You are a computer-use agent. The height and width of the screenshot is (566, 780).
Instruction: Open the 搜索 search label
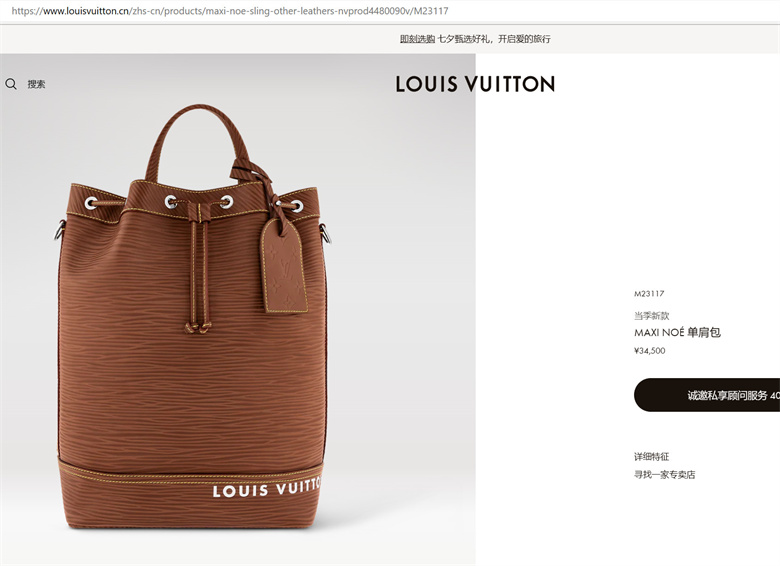point(36,85)
